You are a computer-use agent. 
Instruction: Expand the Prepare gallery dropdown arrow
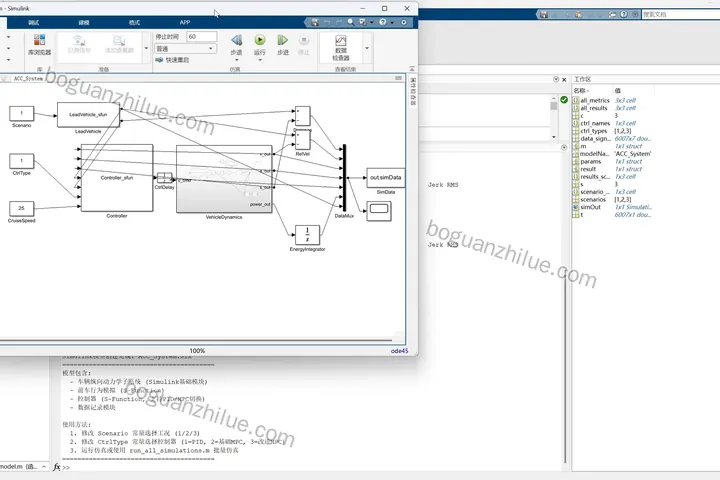coord(146,48)
